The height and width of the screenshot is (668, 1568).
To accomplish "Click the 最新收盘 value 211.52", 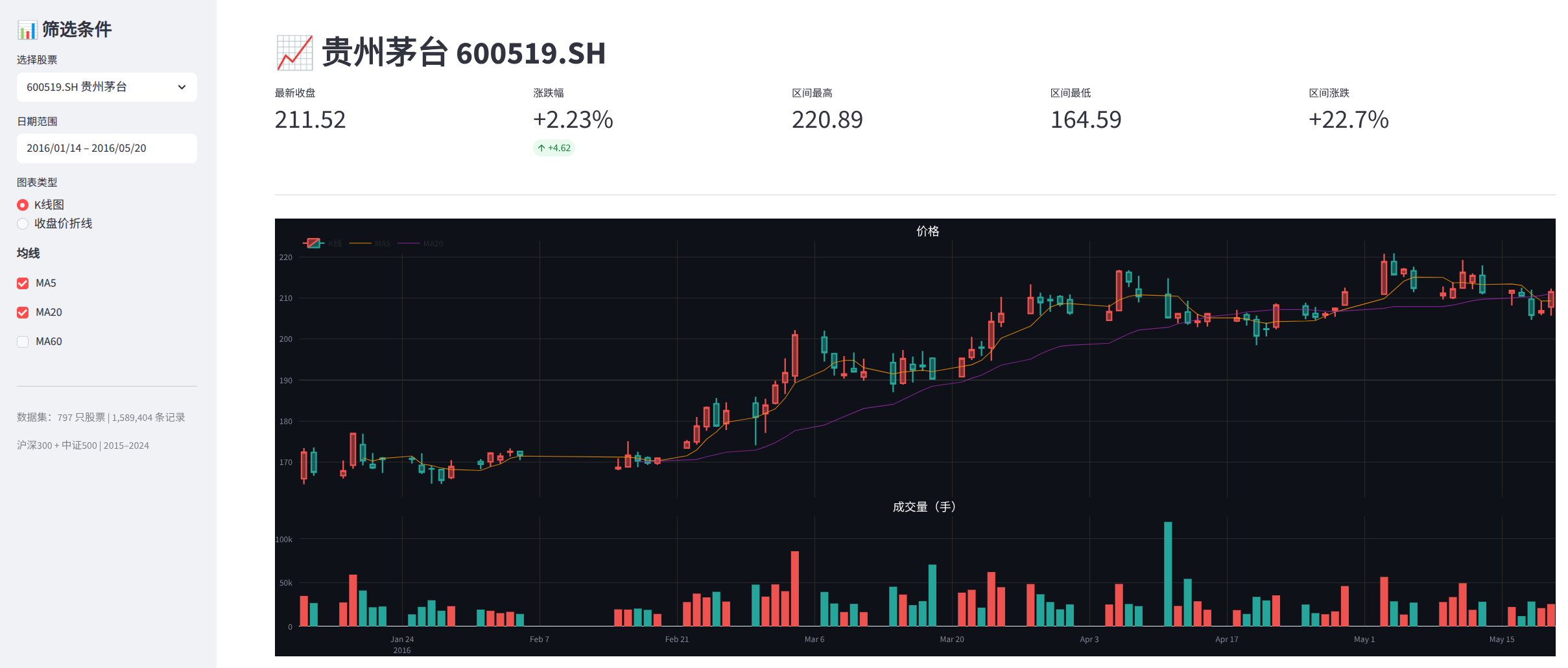I will pyautogui.click(x=310, y=120).
